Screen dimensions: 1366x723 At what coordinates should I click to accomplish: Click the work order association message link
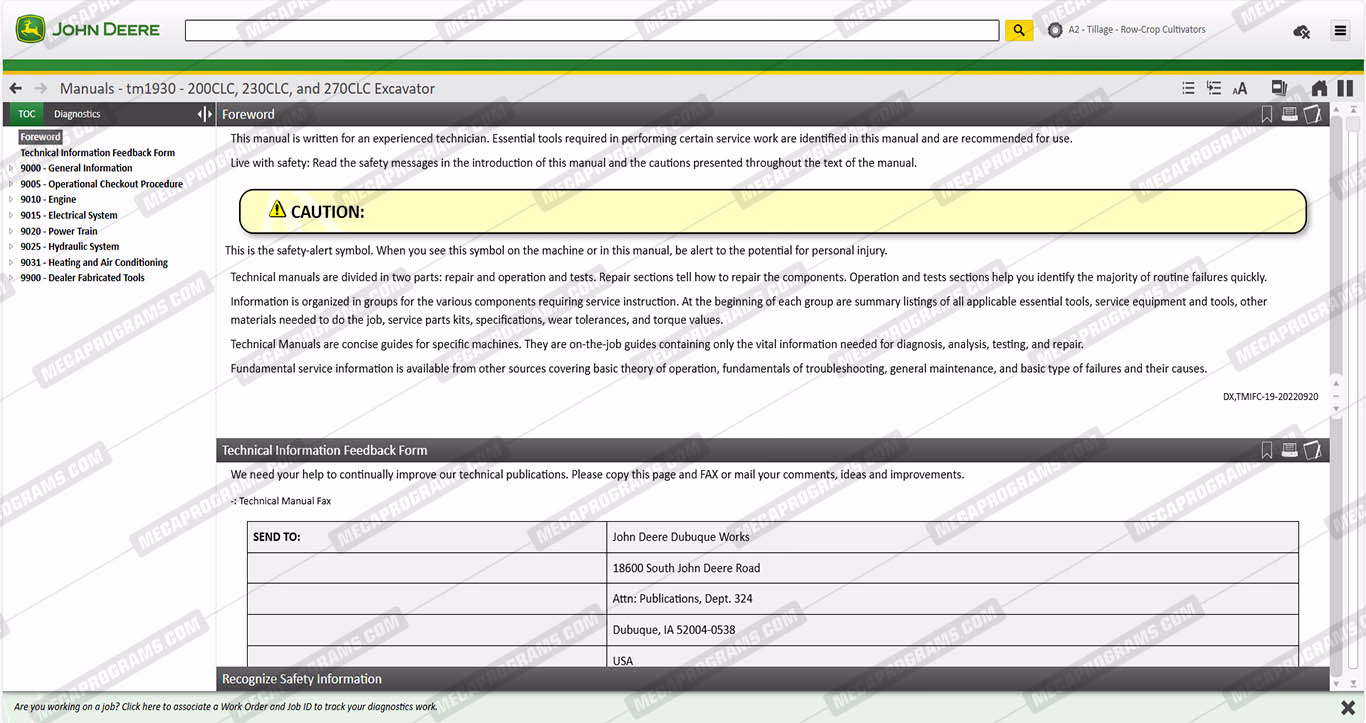coord(226,707)
